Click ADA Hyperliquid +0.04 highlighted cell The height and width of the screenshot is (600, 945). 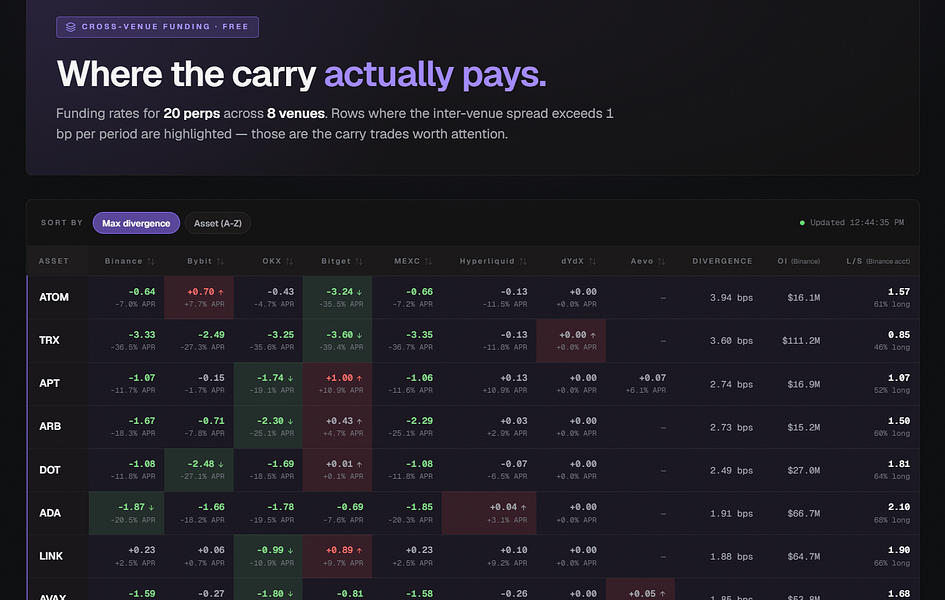pos(489,513)
